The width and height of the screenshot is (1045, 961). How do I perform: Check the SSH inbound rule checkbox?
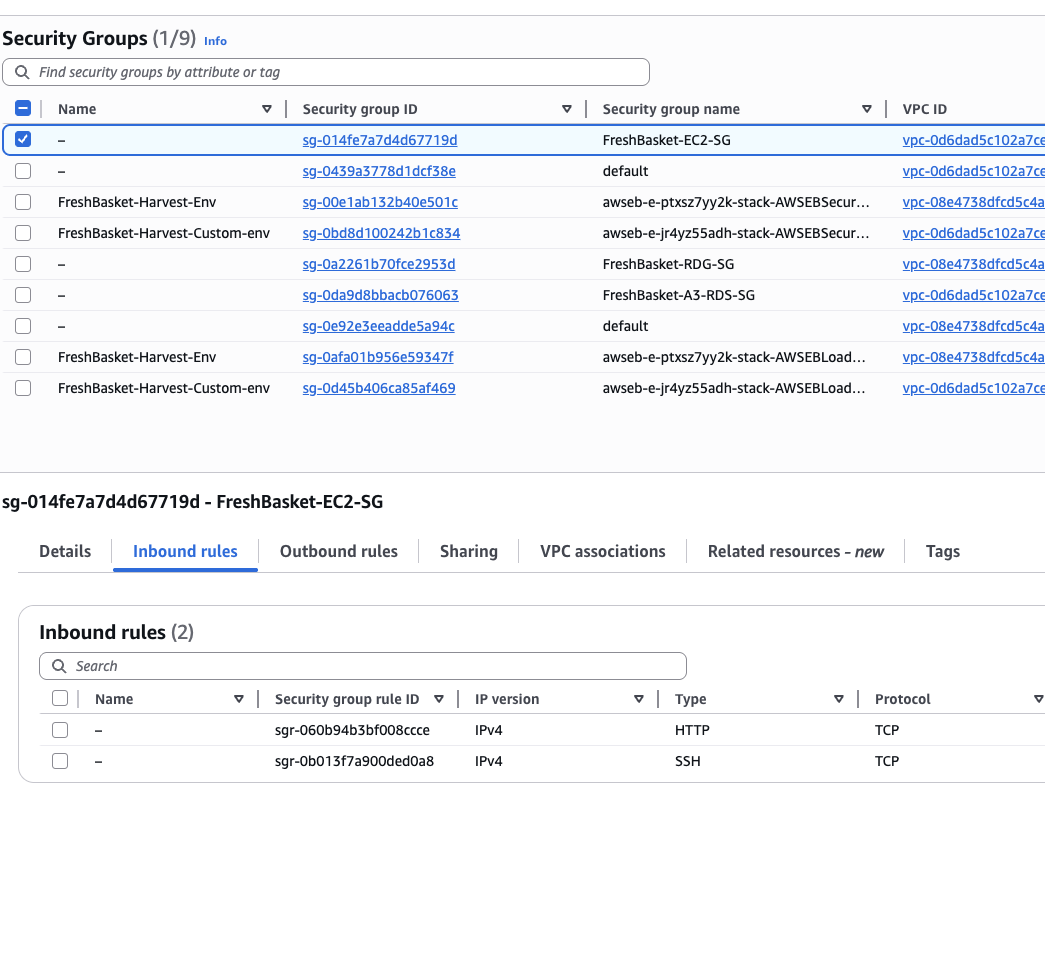click(x=60, y=760)
